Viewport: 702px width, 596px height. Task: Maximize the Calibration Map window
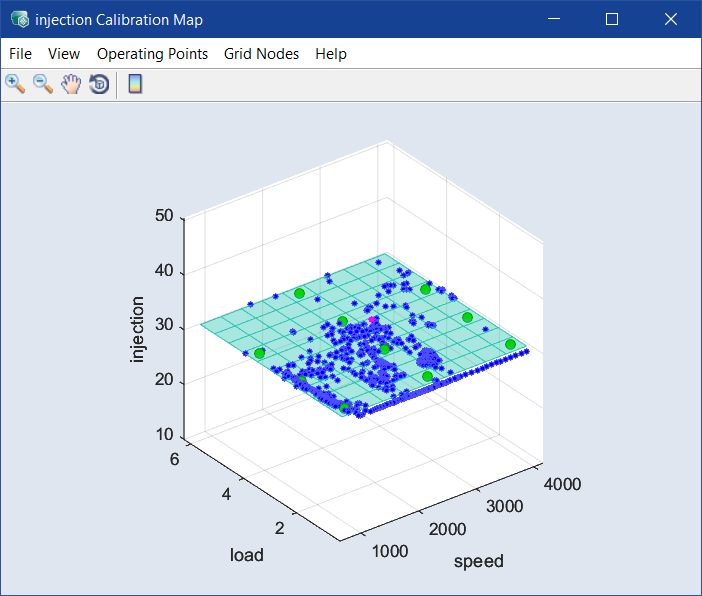pos(612,19)
